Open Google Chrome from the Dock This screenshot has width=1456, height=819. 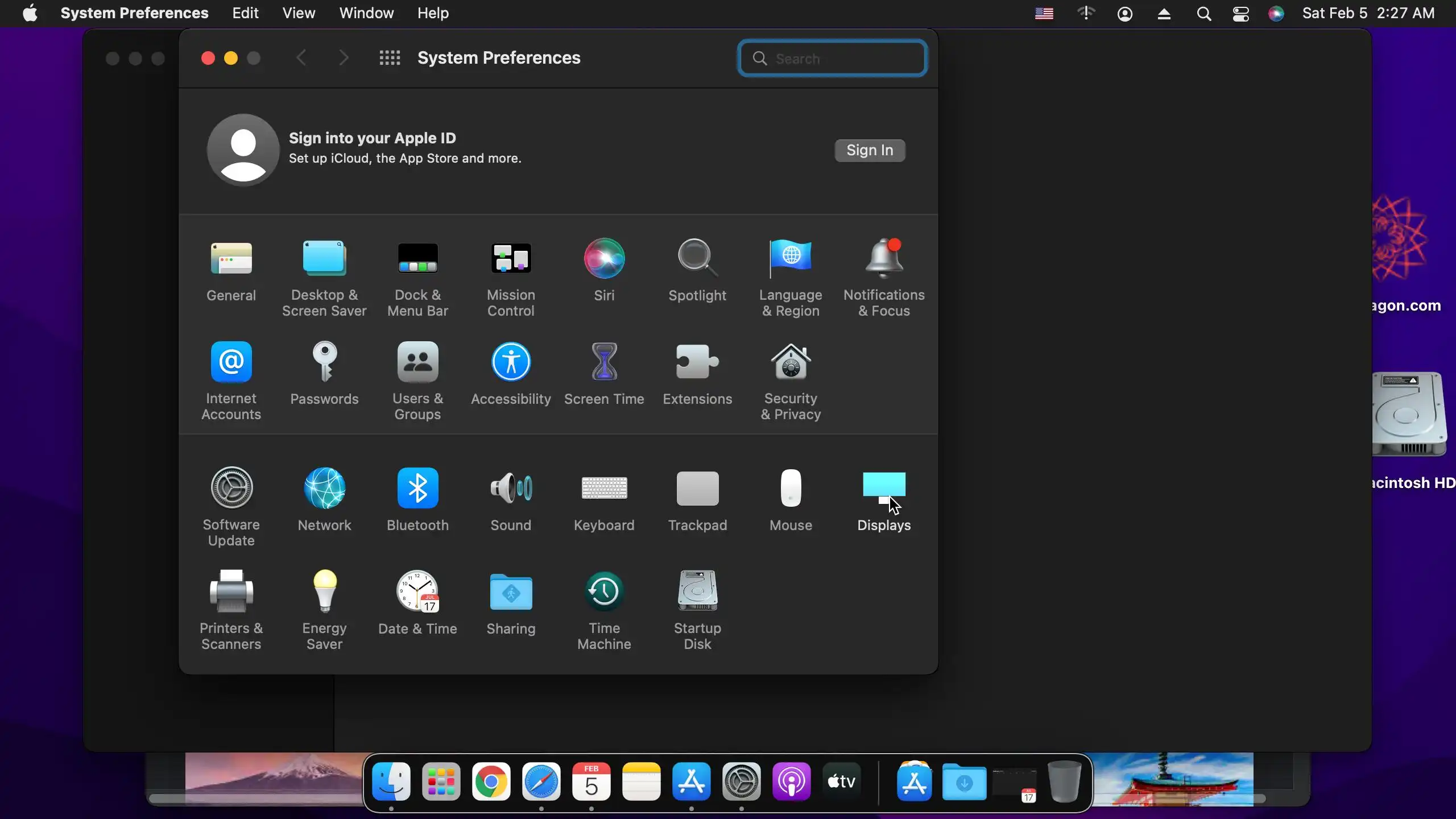coord(491,783)
